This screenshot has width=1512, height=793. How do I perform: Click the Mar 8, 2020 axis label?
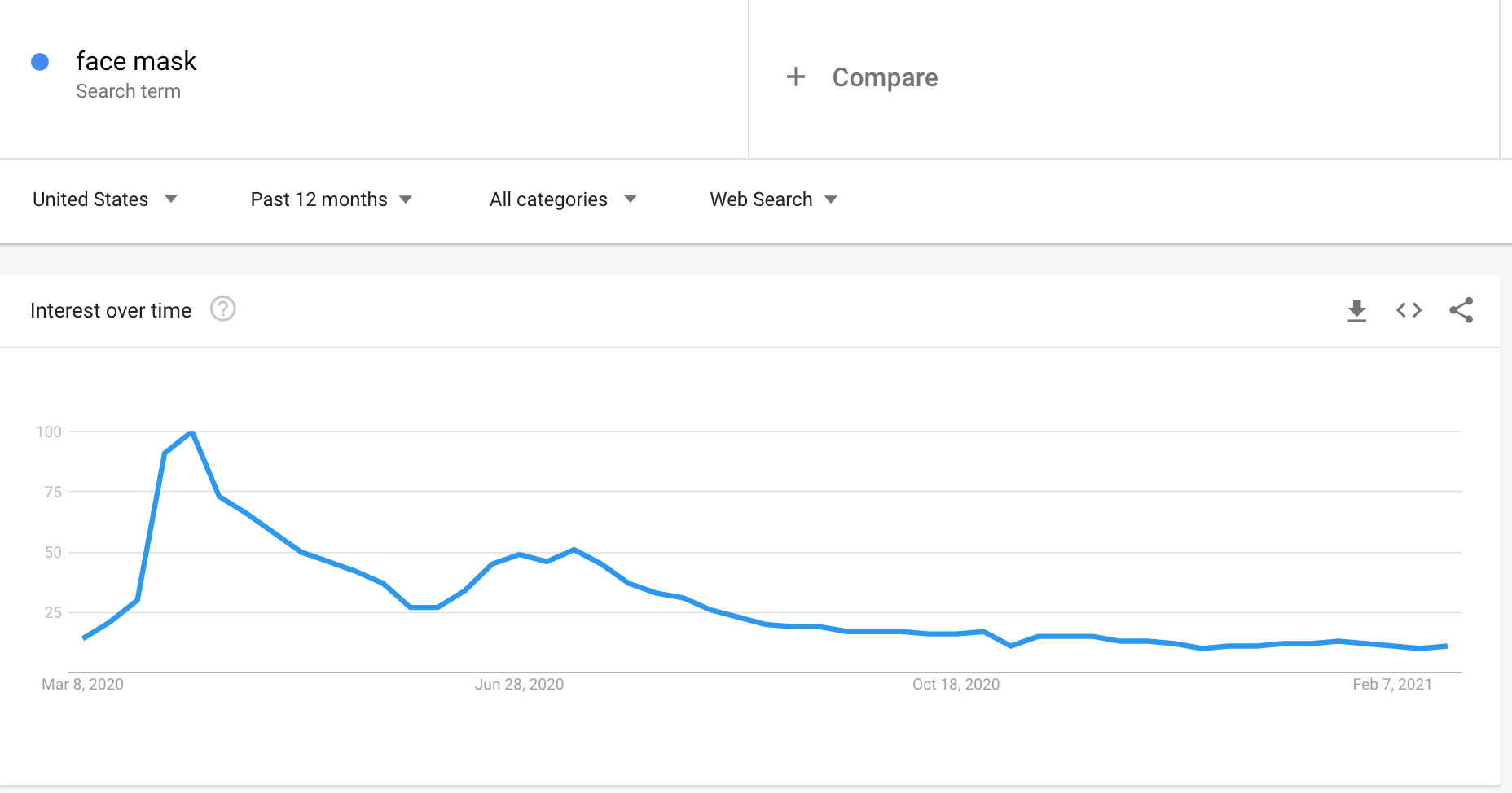82,684
